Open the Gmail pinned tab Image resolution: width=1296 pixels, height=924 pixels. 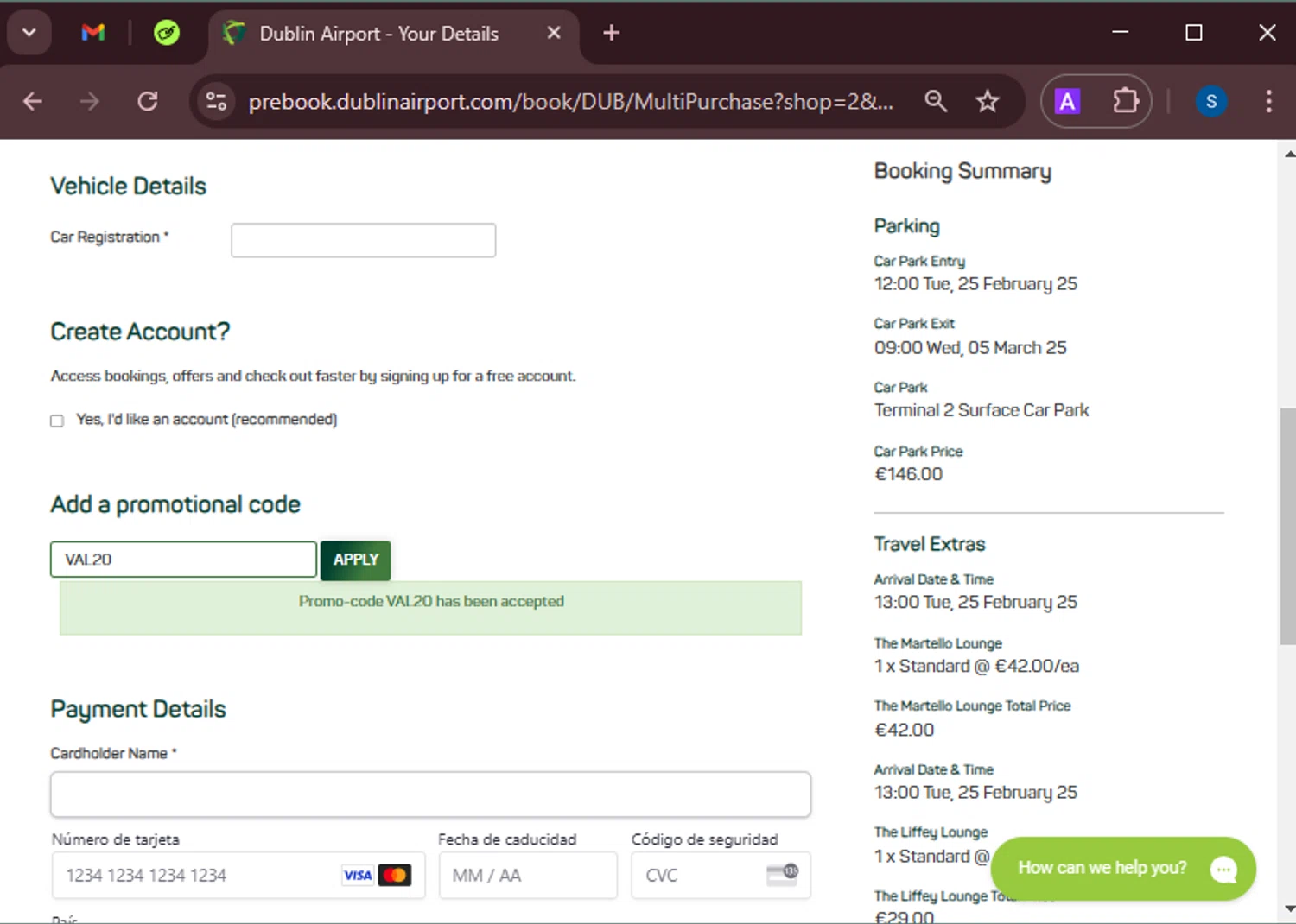[x=93, y=33]
